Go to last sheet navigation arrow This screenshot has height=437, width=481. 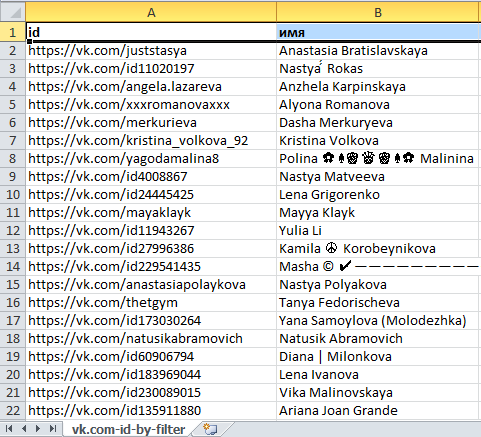pyautogui.click(x=53, y=428)
